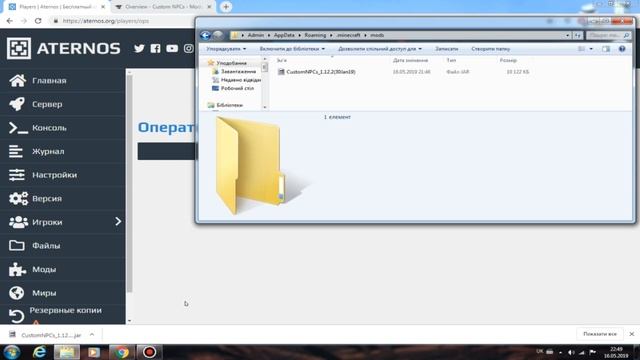Click the folder icon beside Файлы
This screenshot has height=360, width=640.
[x=17, y=245]
